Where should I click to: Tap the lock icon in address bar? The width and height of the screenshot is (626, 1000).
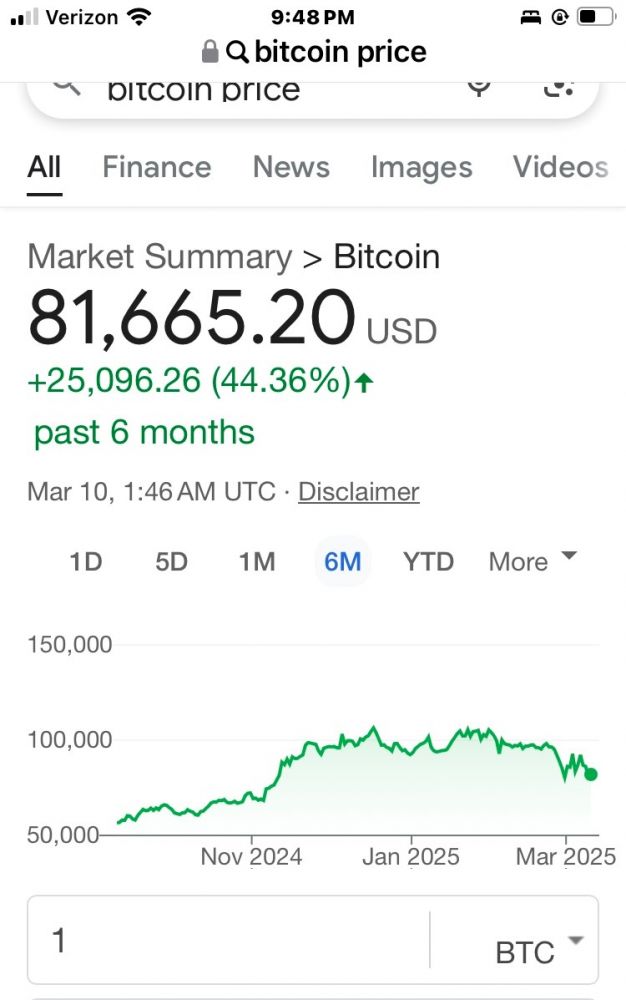pyautogui.click(x=210, y=51)
